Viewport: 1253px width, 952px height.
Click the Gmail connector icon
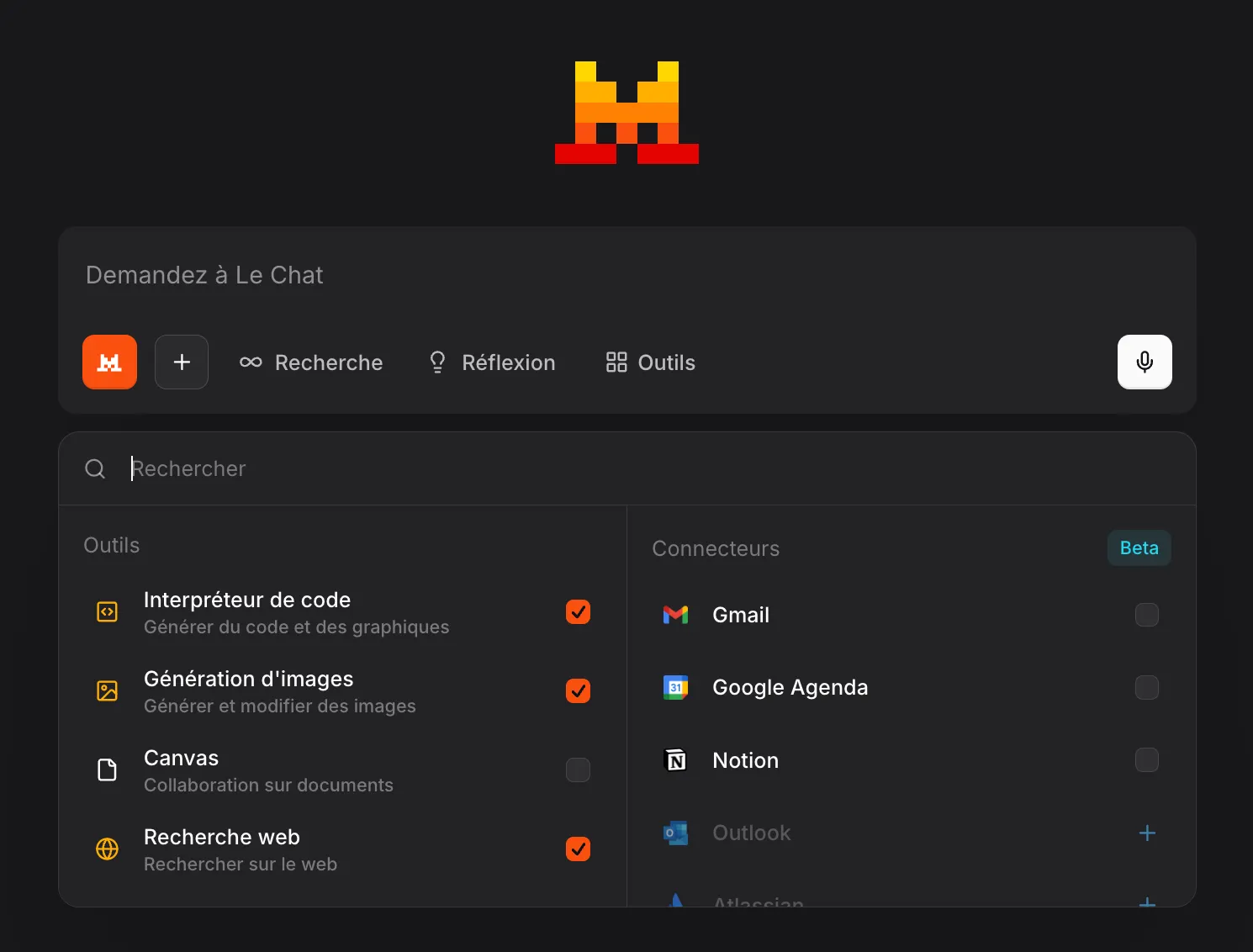(675, 615)
